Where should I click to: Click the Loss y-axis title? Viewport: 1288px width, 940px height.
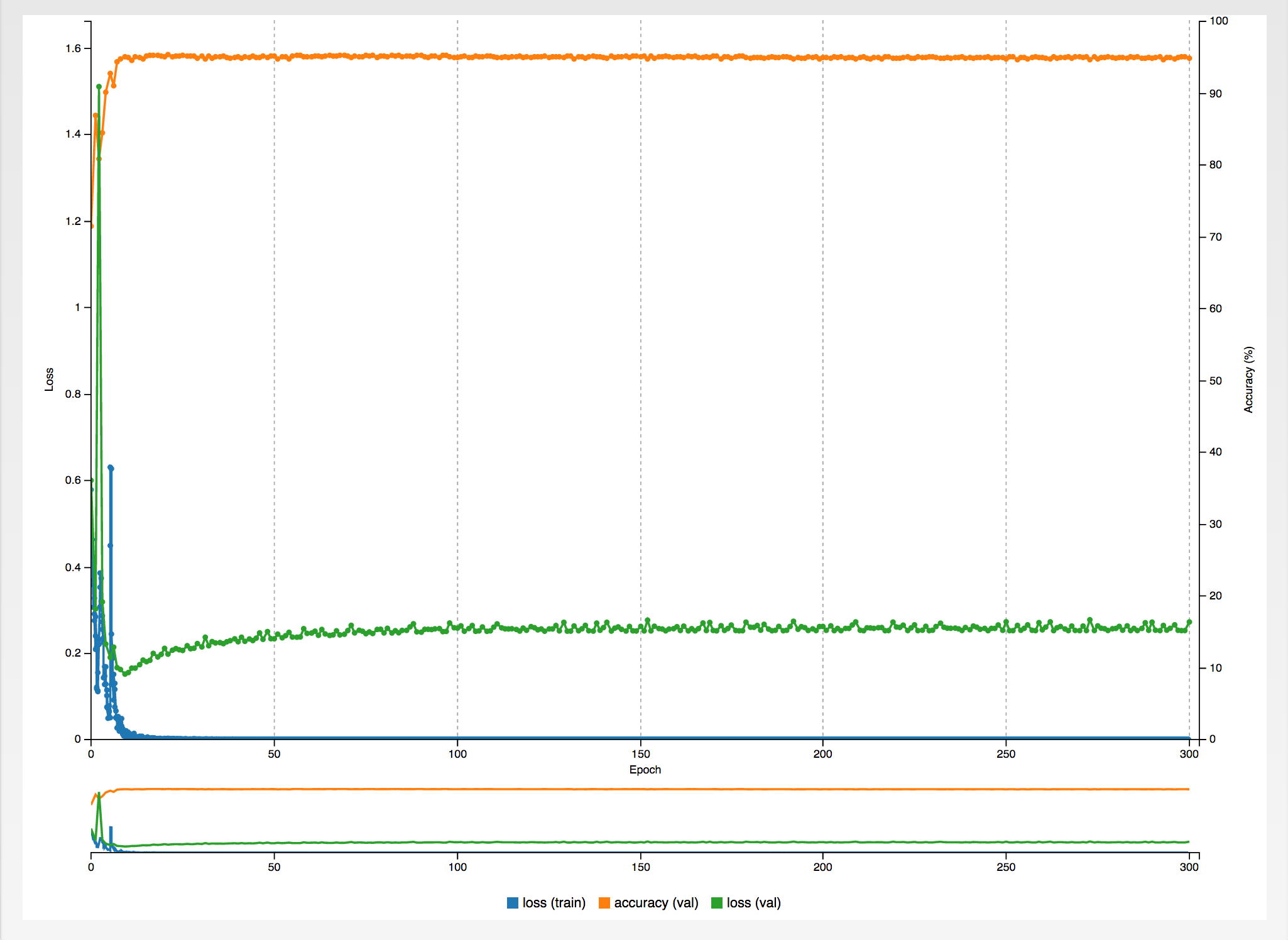[49, 380]
